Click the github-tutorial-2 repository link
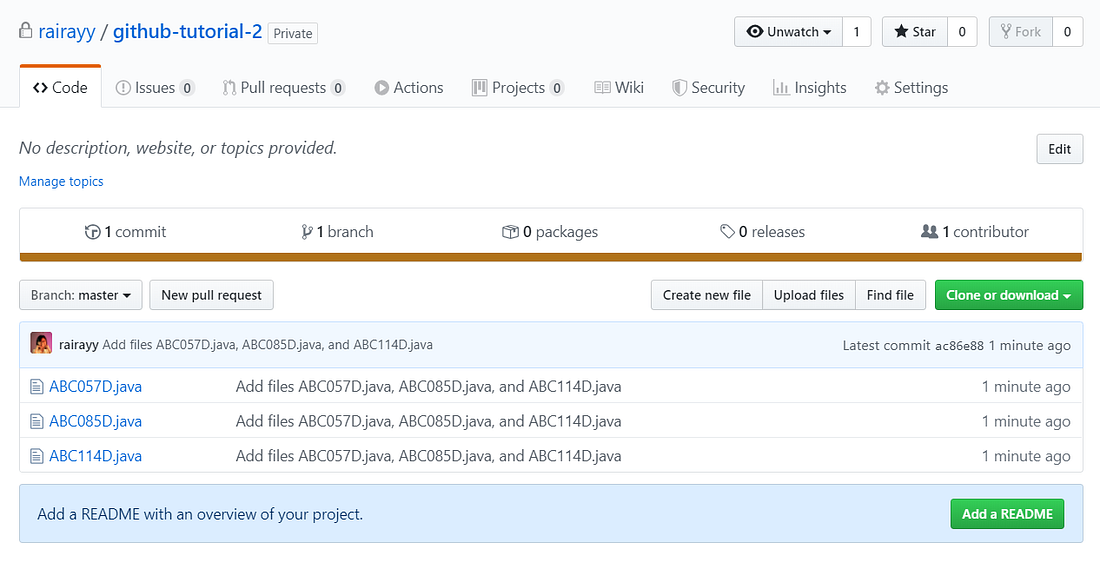This screenshot has height=562, width=1100. 187,32
